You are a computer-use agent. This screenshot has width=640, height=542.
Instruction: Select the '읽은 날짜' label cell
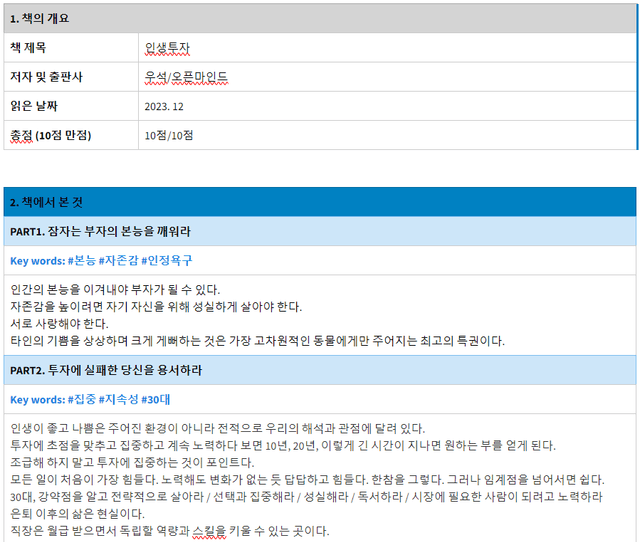coord(71,106)
